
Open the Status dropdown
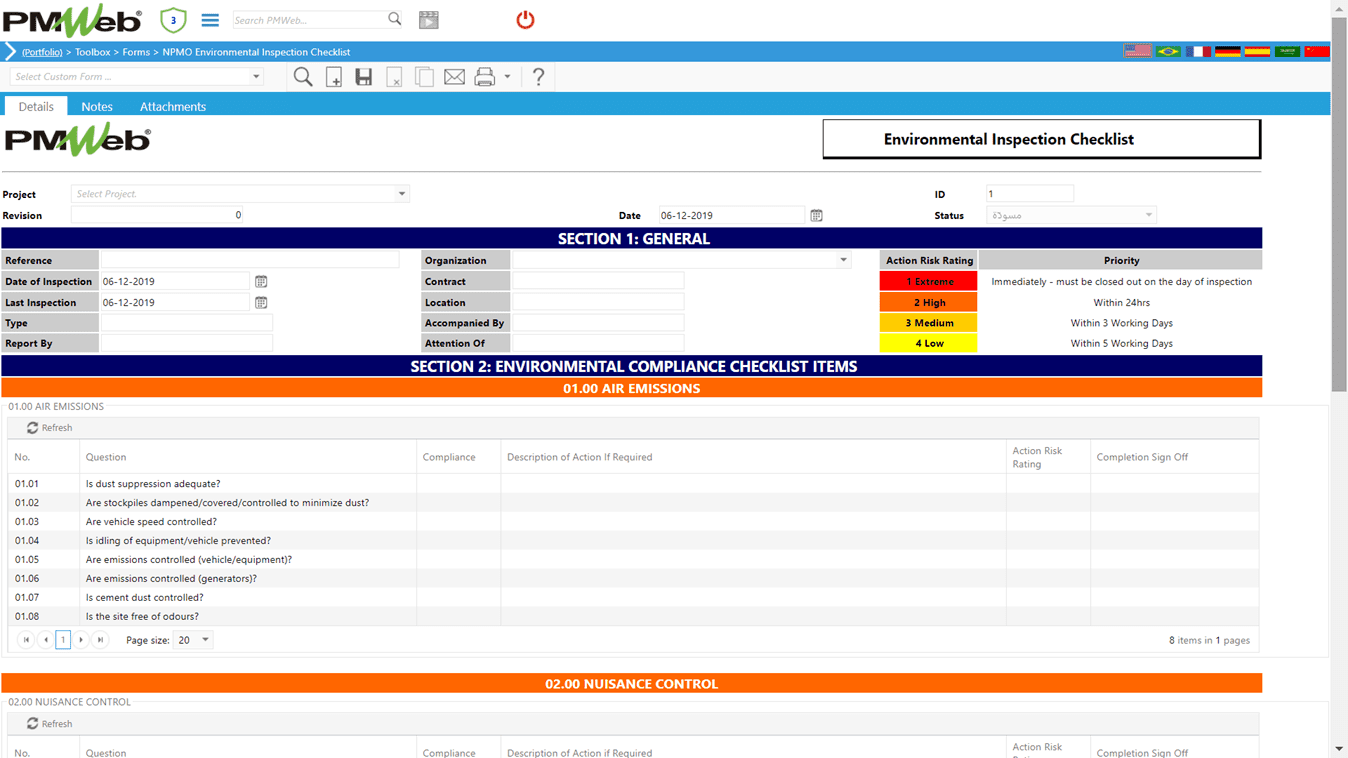[x=1071, y=215]
